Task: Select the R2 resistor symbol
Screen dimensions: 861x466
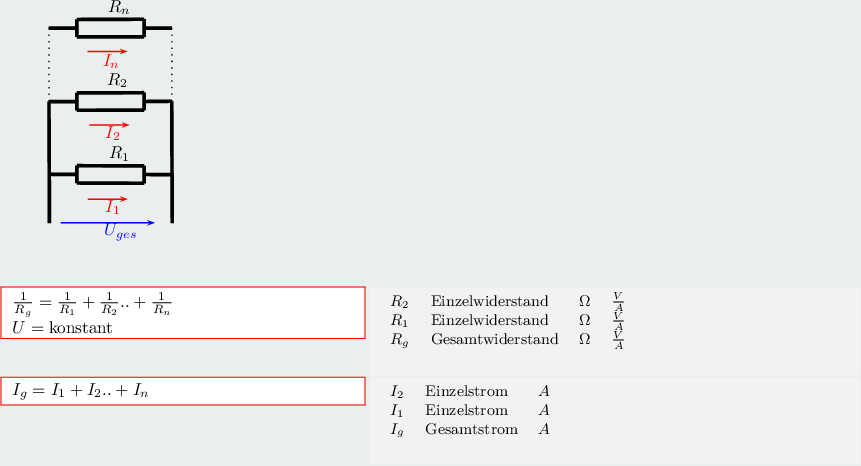Action: [x=110, y=102]
